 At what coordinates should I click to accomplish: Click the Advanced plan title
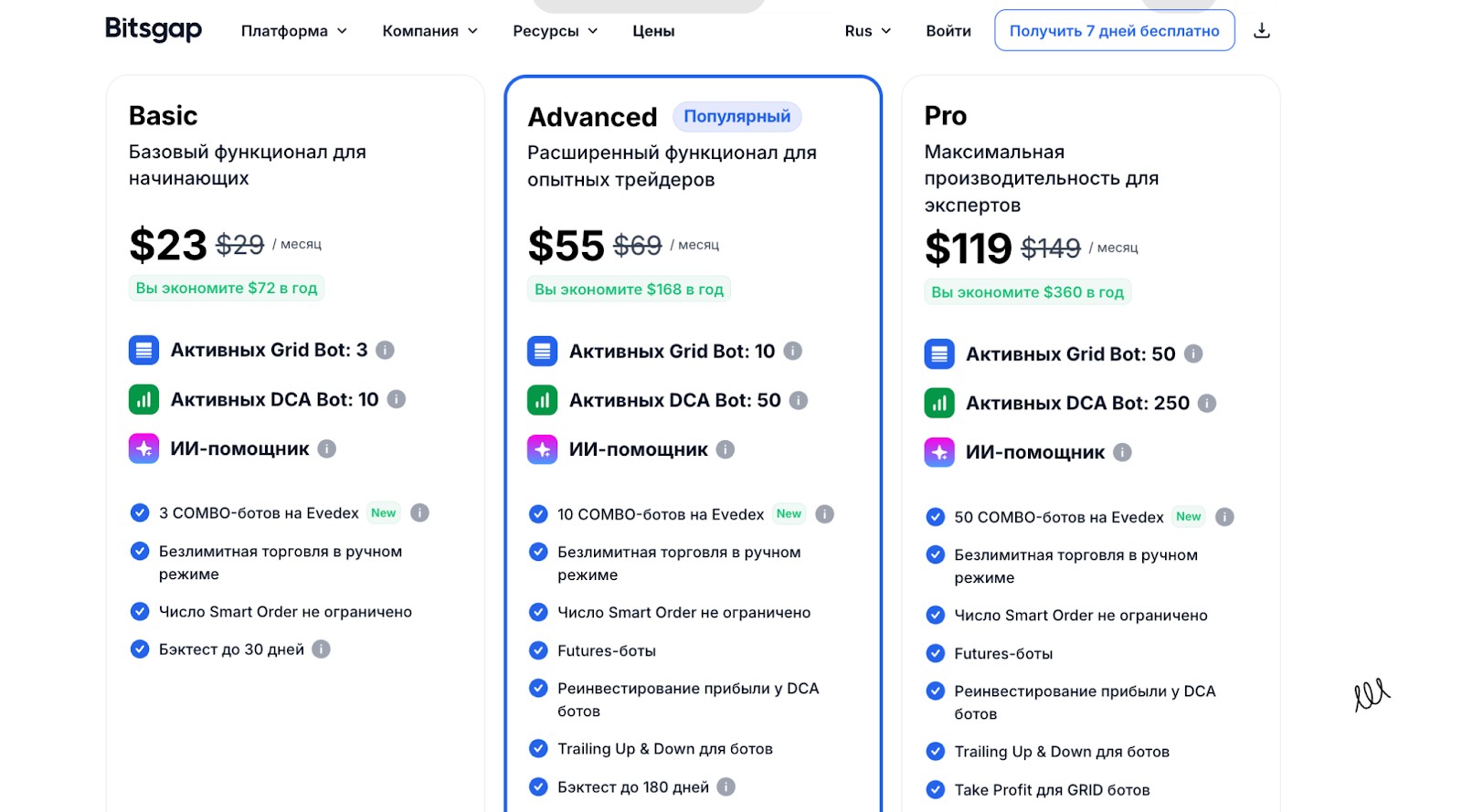[593, 117]
